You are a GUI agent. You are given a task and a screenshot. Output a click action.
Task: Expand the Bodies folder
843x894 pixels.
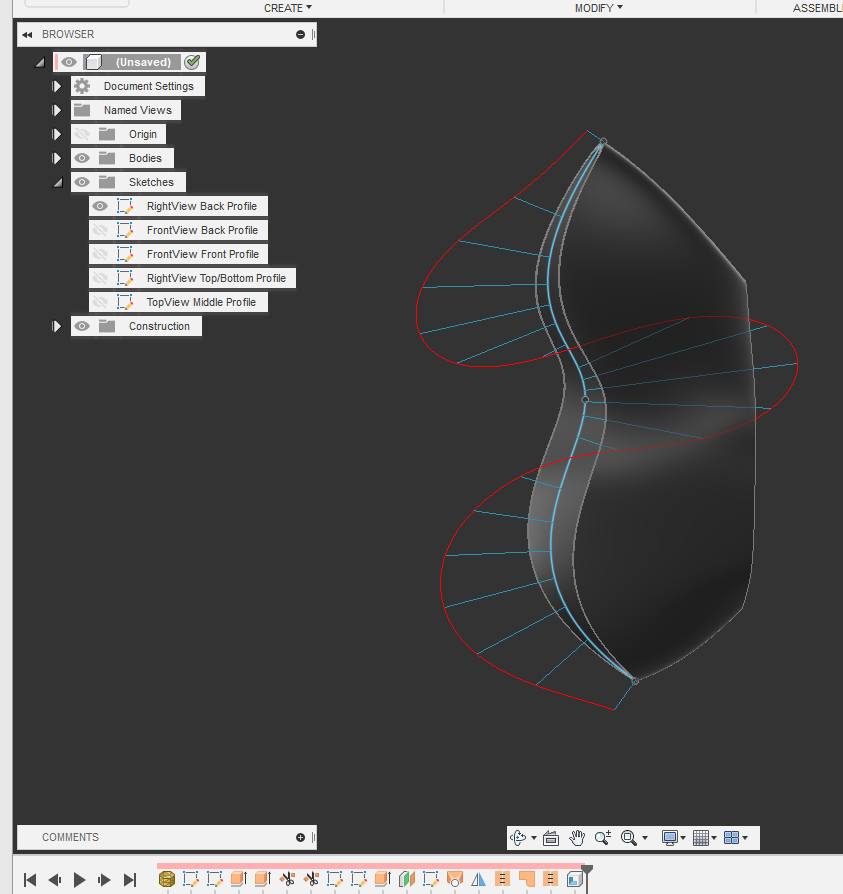pos(56,158)
